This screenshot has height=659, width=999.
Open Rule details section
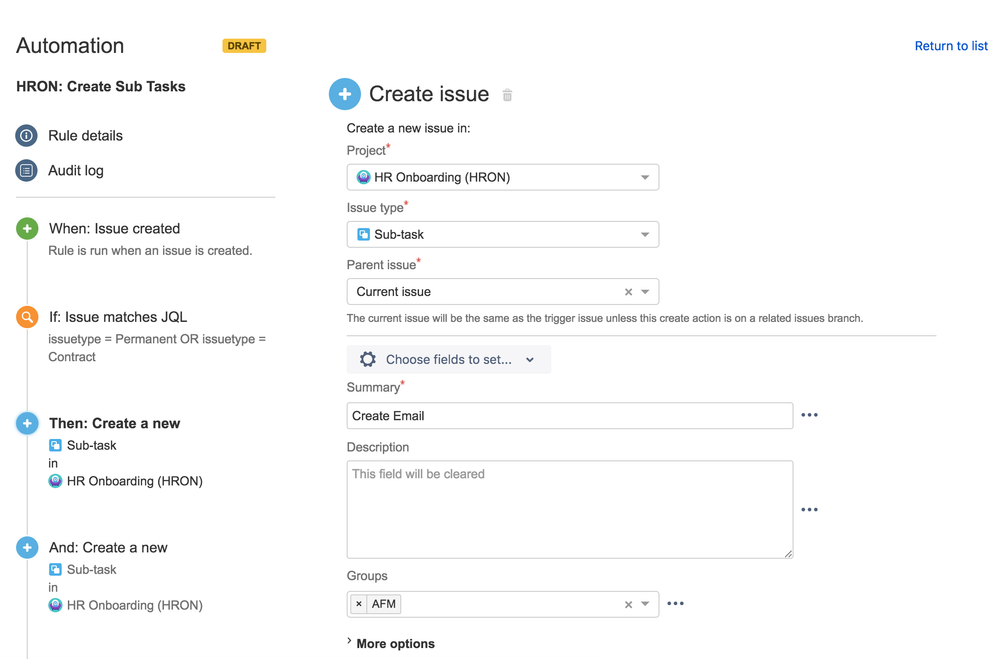point(85,136)
